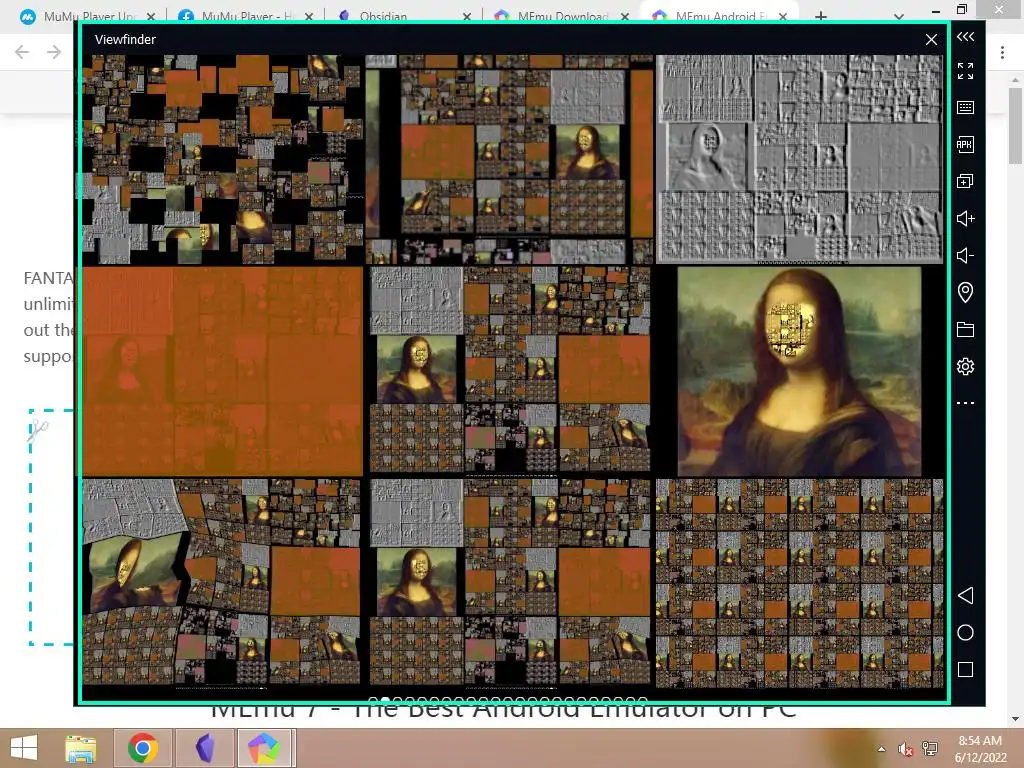Viewport: 1024px width, 768px height.
Task: Open File Explorer from taskbar
Action: pyautogui.click(x=80, y=748)
